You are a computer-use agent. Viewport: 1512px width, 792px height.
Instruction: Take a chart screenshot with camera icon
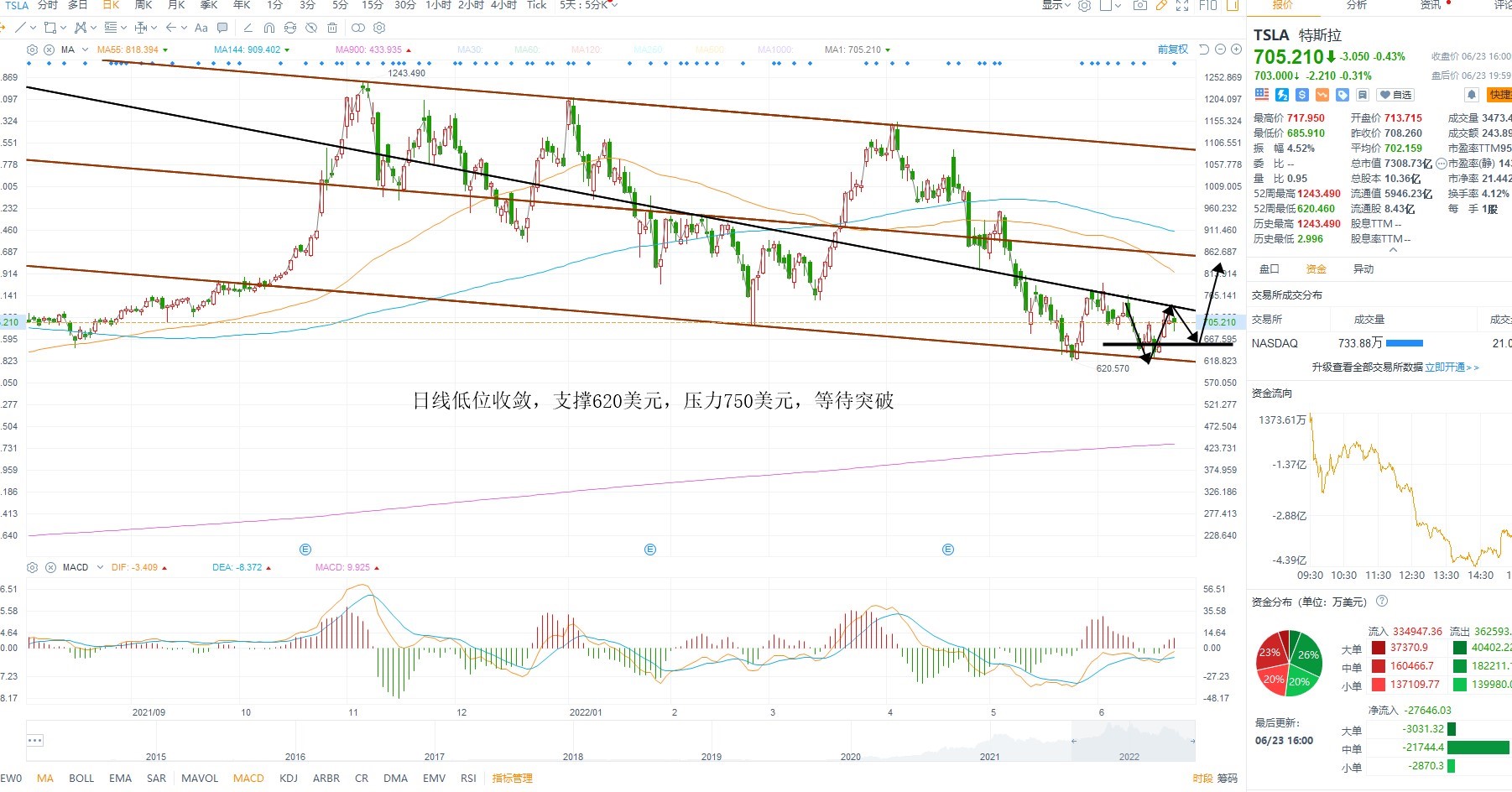tap(1140, 5)
